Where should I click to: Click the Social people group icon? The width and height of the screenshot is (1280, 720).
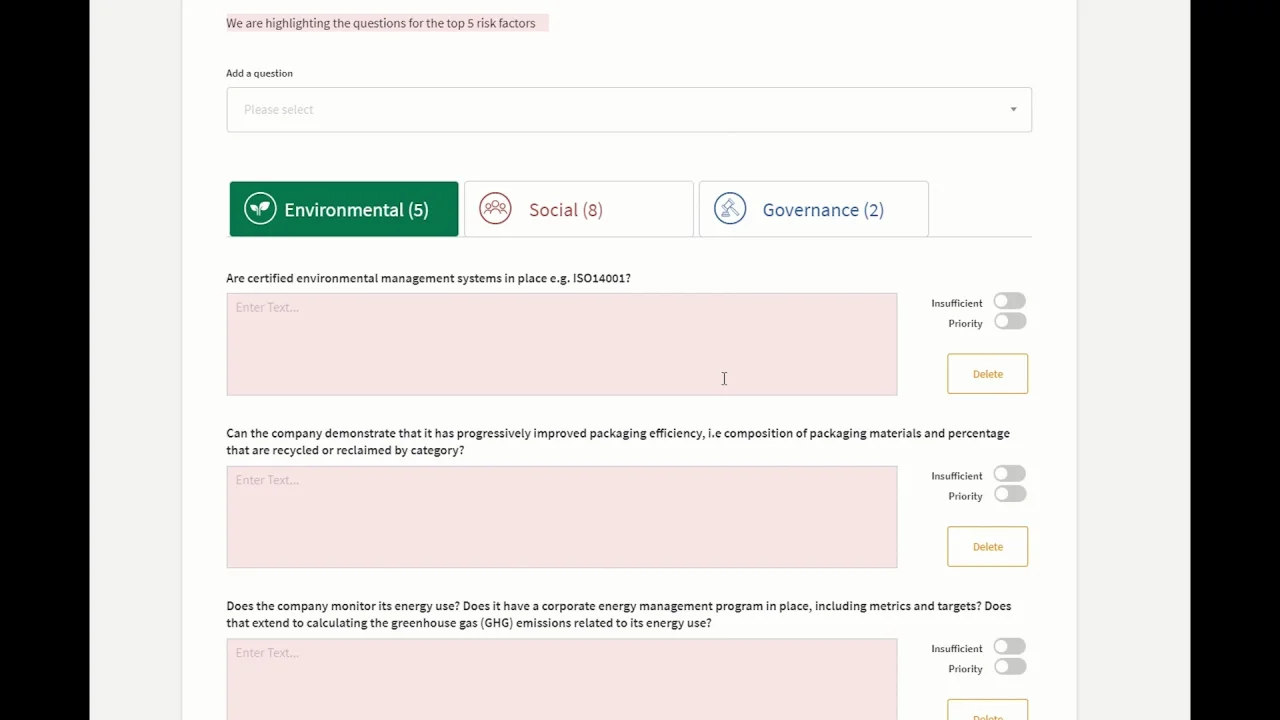point(495,209)
